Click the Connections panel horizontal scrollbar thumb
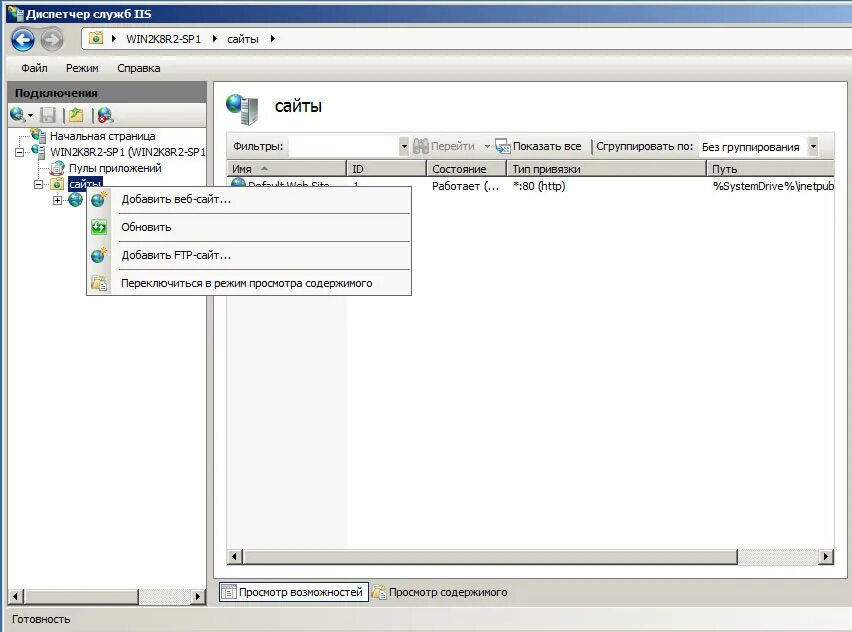The width and height of the screenshot is (852, 632). pyautogui.click(x=81, y=596)
